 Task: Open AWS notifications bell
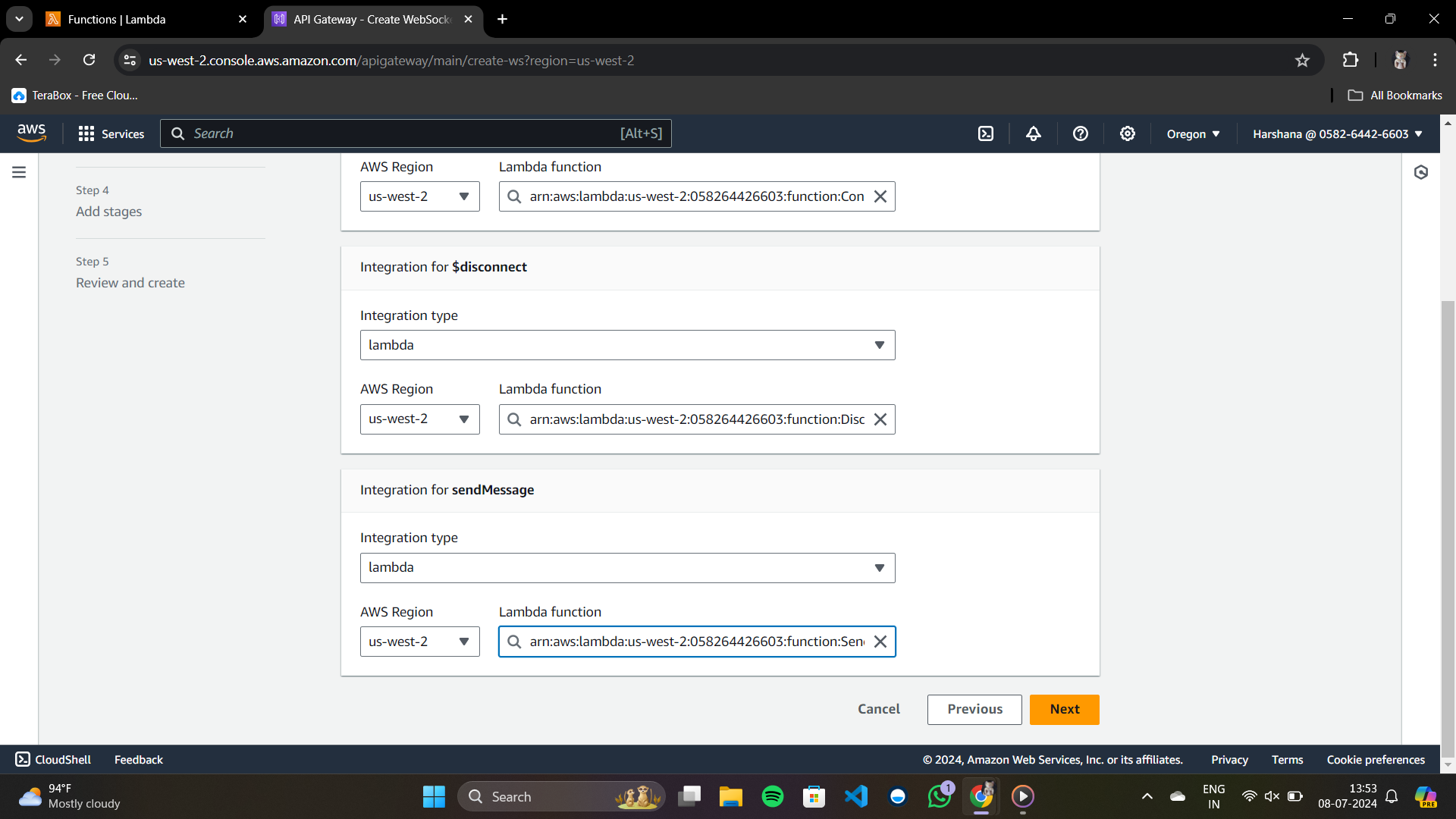click(1033, 134)
